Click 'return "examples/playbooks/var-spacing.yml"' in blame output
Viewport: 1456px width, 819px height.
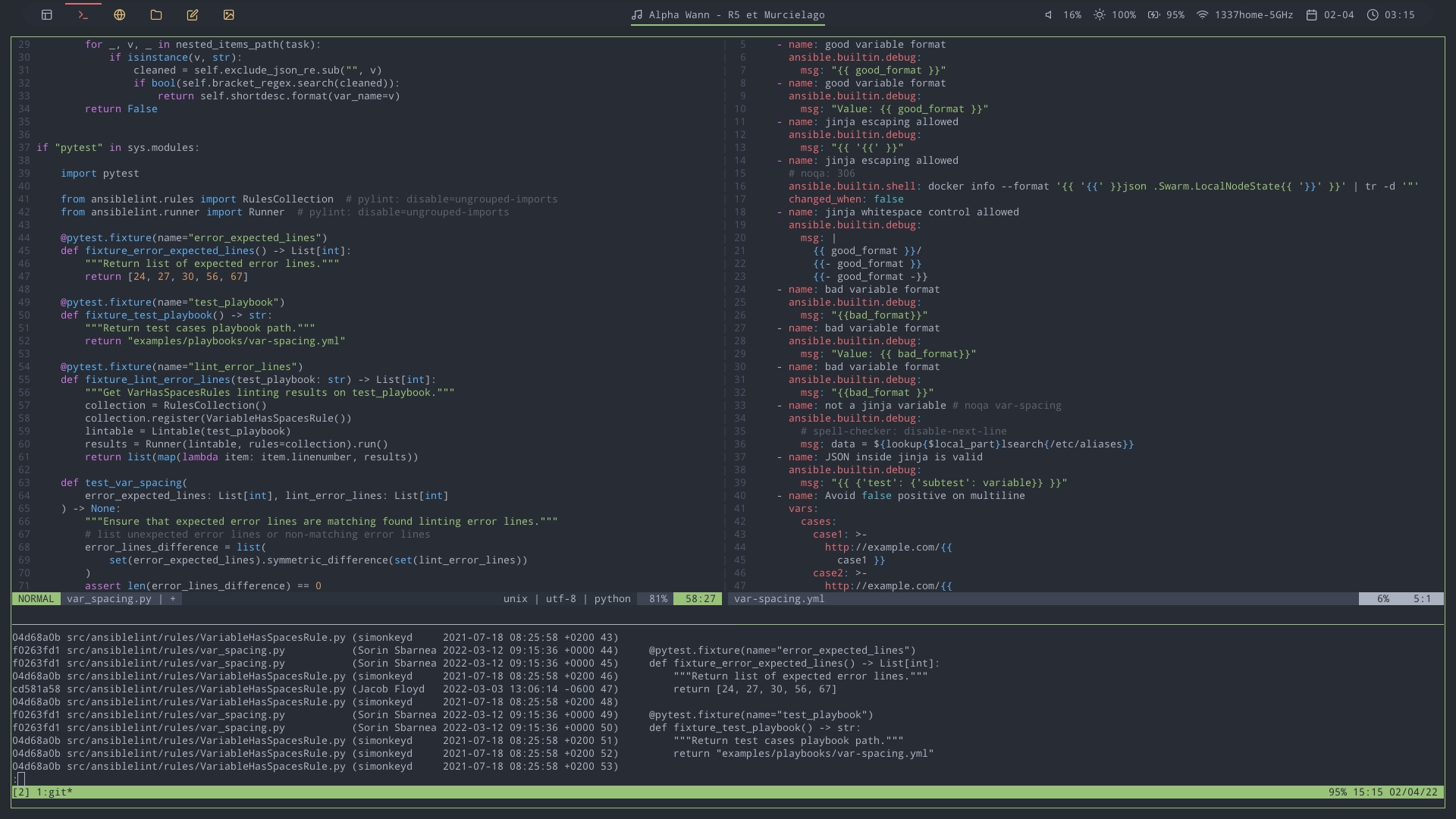[803, 754]
